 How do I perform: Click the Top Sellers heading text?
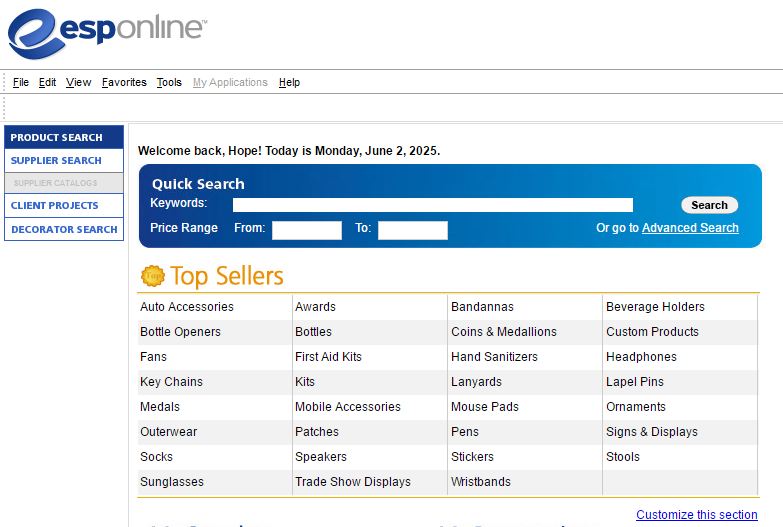pos(227,276)
